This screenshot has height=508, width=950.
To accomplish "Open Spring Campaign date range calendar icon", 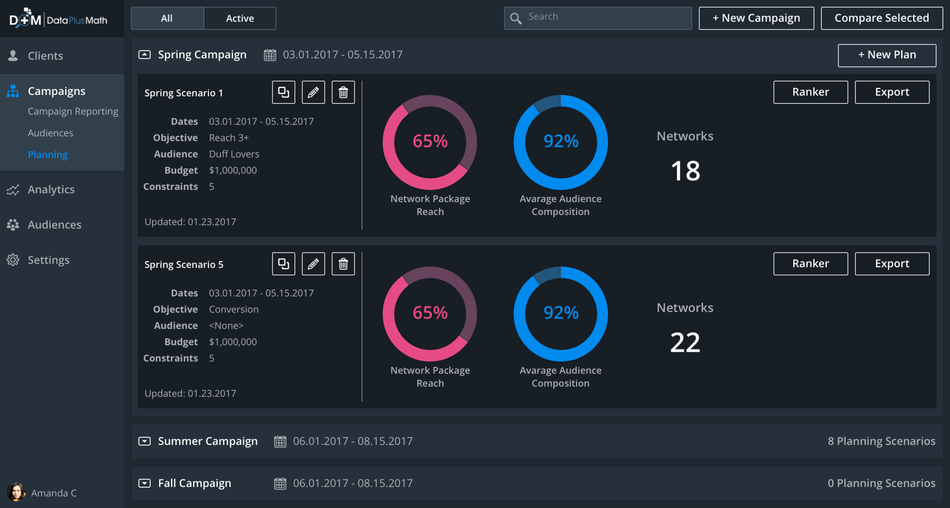I will 270,55.
